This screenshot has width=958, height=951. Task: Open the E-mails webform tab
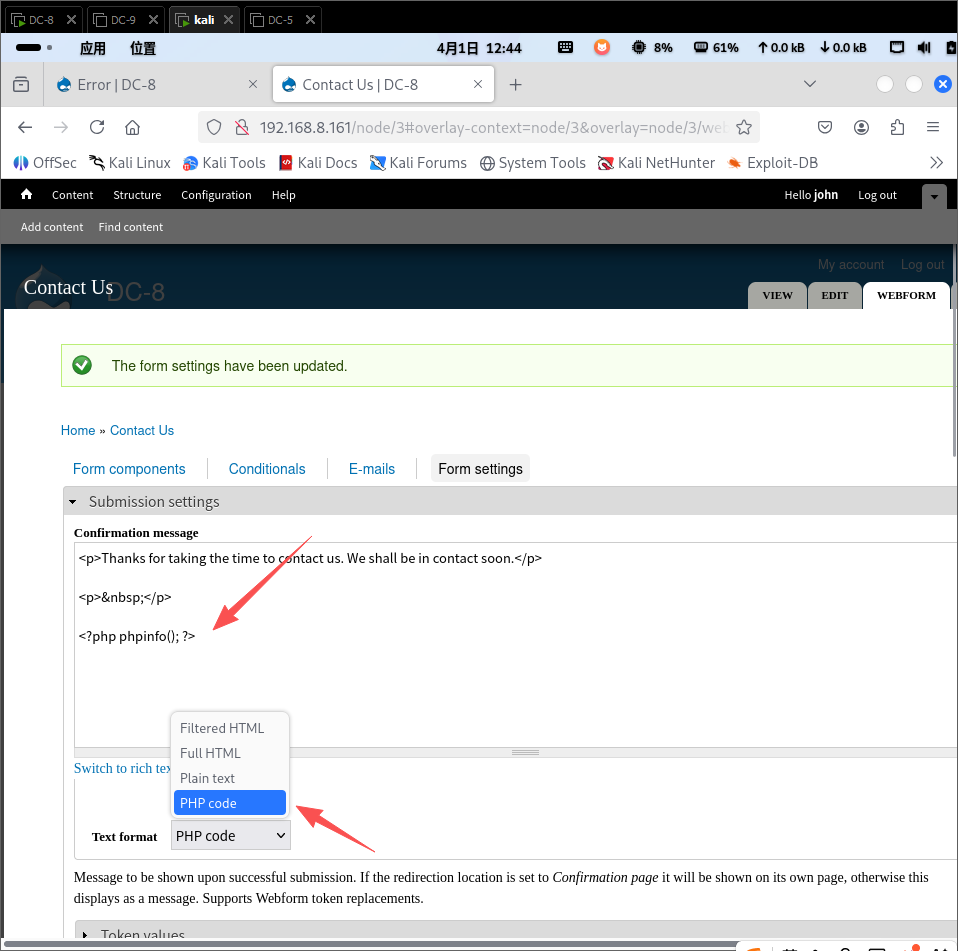click(371, 469)
